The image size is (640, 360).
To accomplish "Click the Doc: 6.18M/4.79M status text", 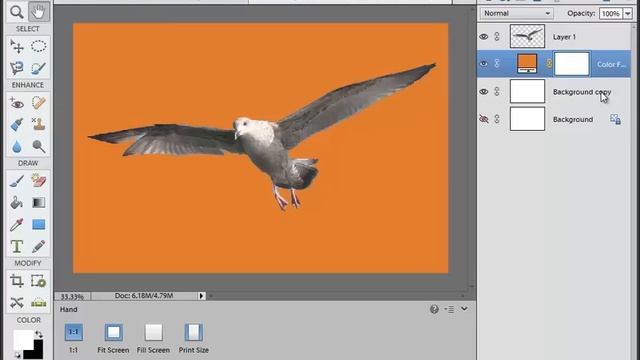I will click(x=144, y=296).
